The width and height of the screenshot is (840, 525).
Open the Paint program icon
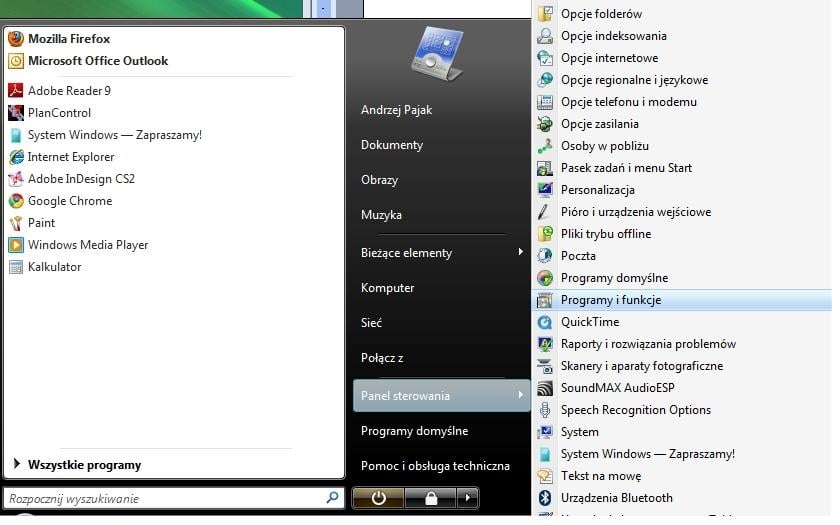pyautogui.click(x=16, y=223)
